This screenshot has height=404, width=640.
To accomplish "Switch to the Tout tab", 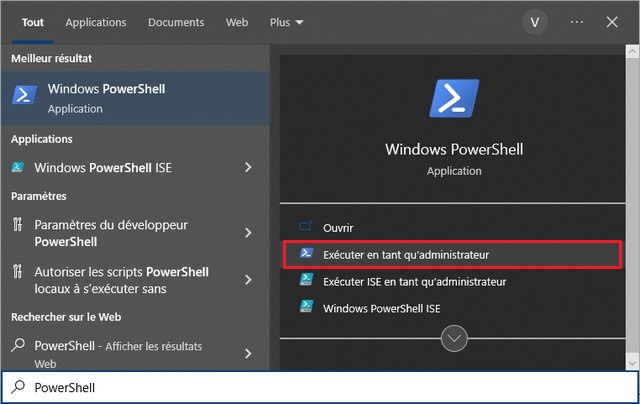I will coord(33,22).
